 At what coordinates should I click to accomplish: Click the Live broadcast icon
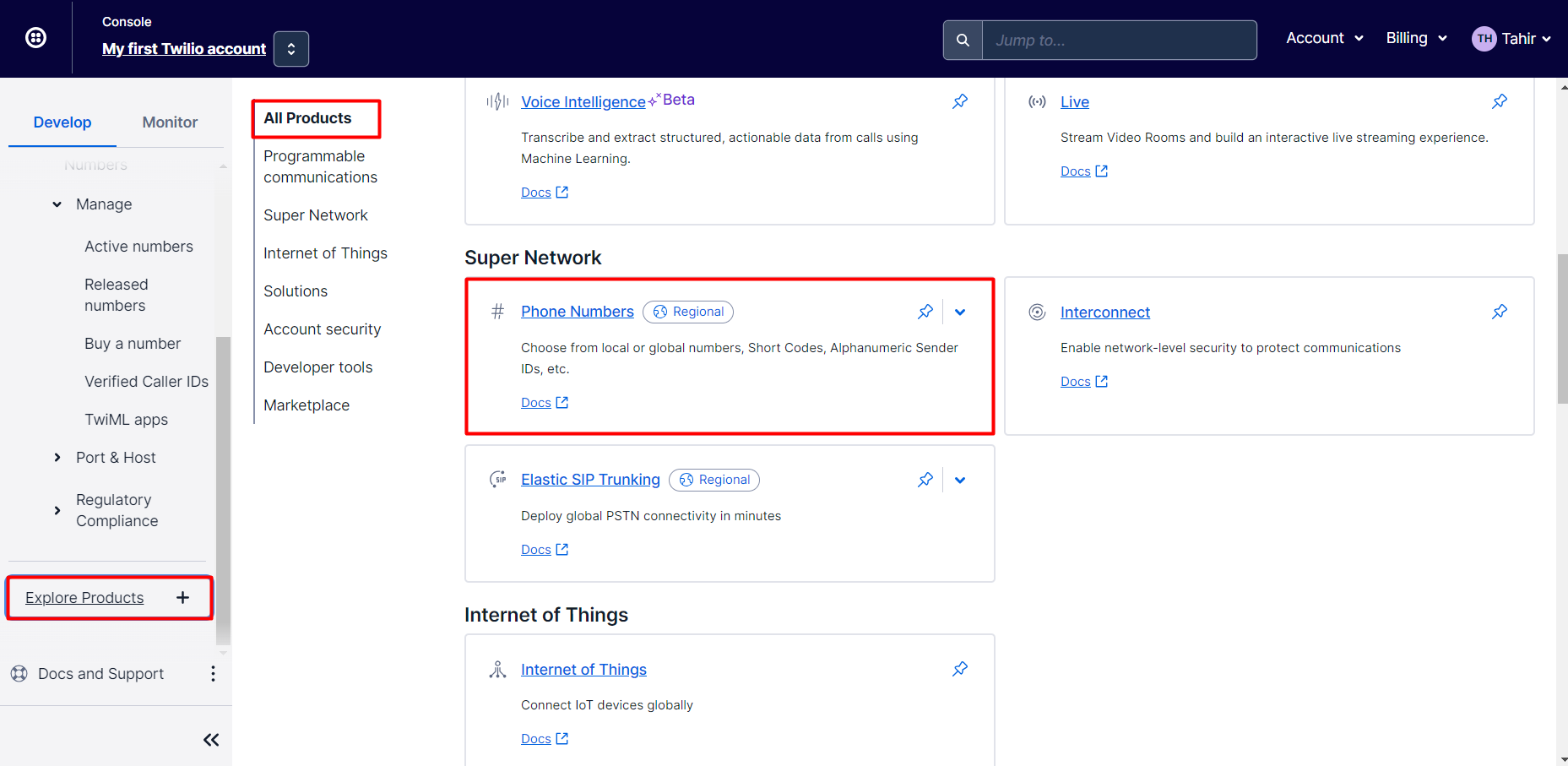click(x=1037, y=102)
